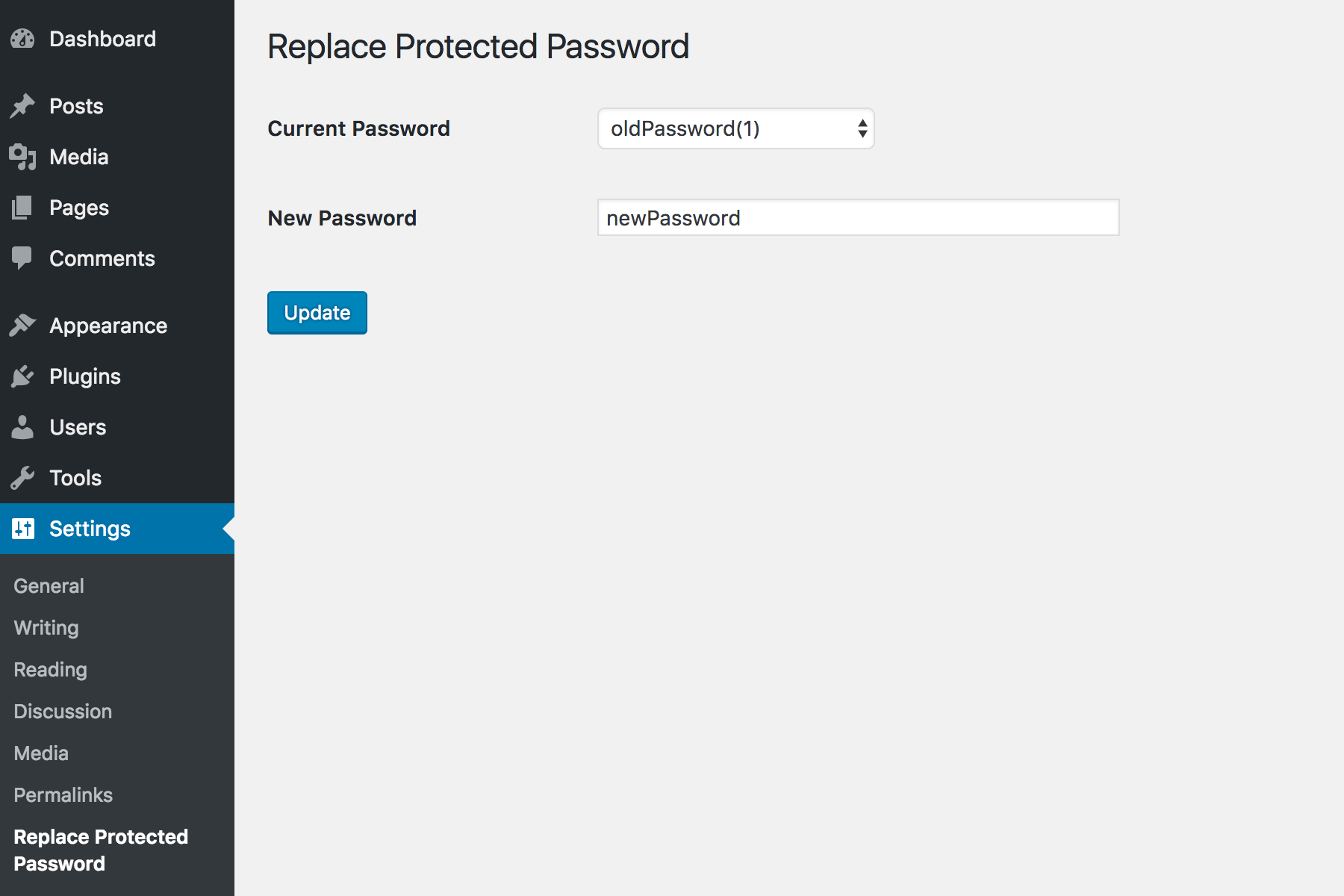1344x896 pixels.
Task: Click the Pages document icon
Action: click(22, 208)
